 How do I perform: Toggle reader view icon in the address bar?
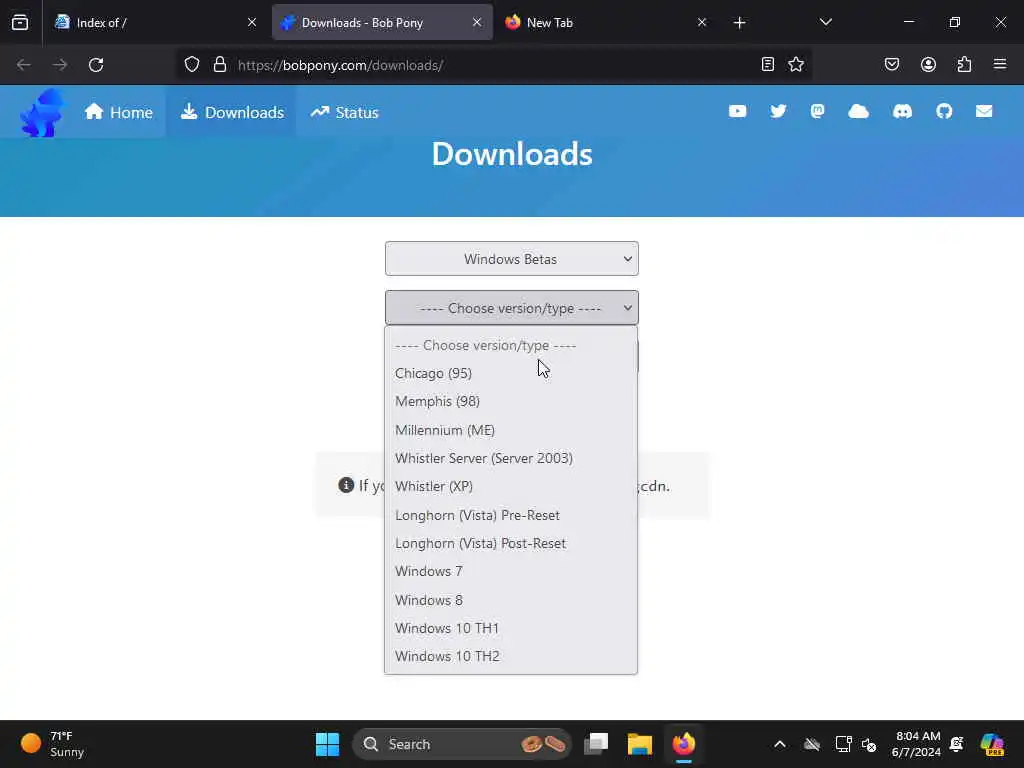click(x=768, y=65)
